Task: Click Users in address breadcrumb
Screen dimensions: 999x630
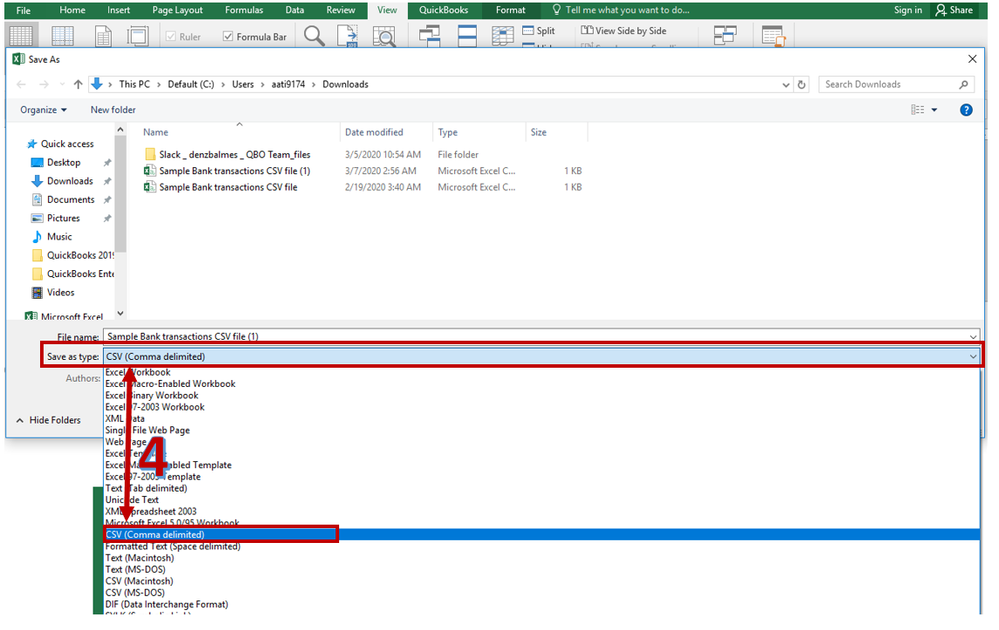Action: coord(243,84)
